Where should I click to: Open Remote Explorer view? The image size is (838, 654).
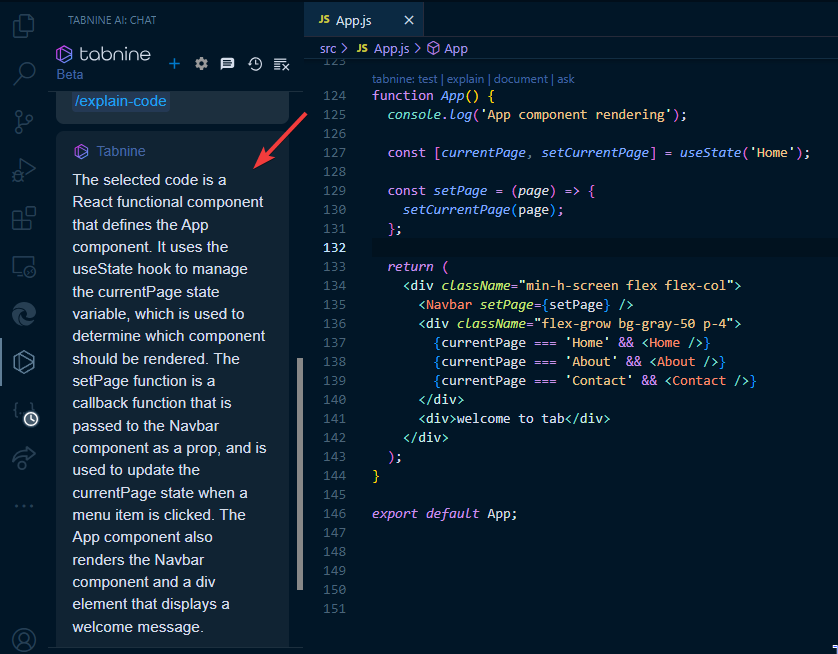click(x=24, y=266)
